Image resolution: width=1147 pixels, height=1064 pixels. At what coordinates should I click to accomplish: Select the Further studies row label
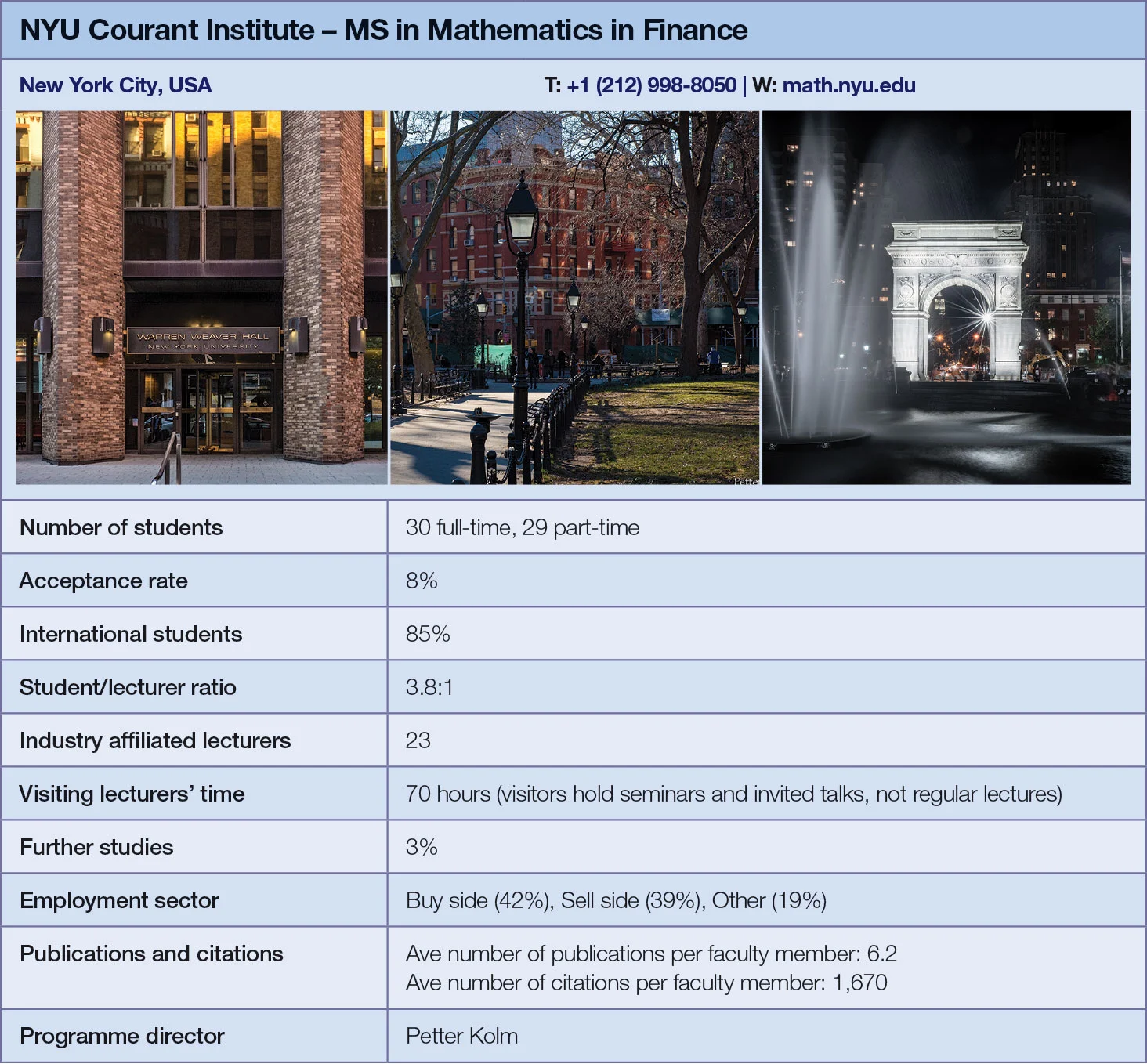tap(96, 847)
